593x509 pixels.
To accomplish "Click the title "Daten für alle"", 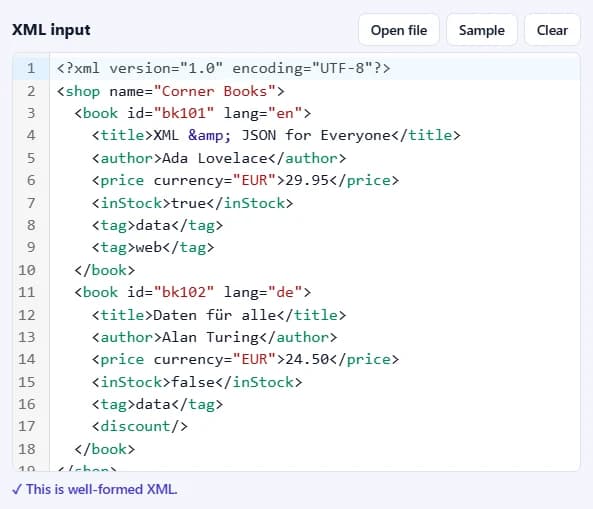I will pos(215,315).
